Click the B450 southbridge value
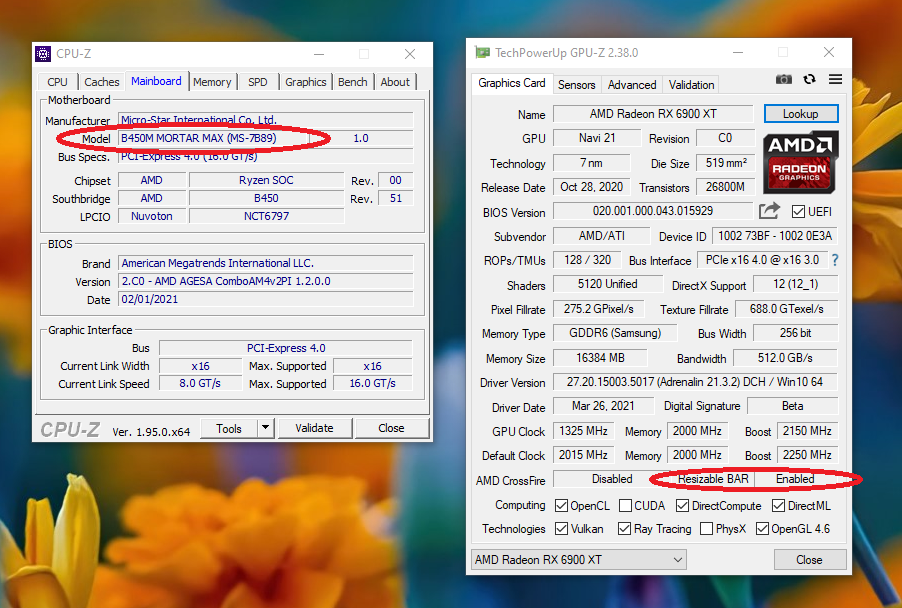This screenshot has height=608, width=902. 266,198
